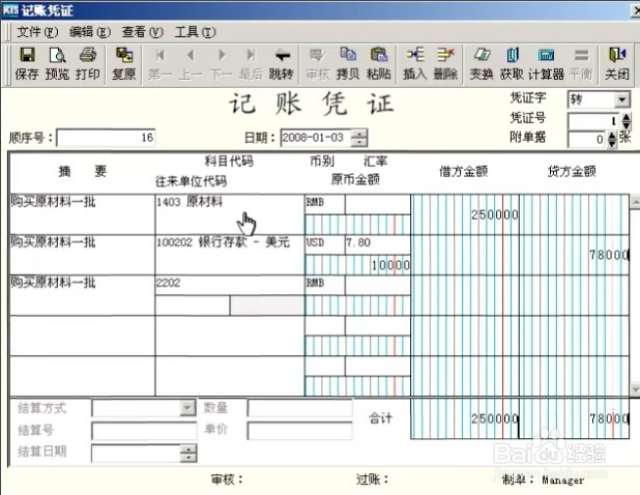Click original amount cell 10000
This screenshot has height=495, width=640.
click(x=358, y=265)
